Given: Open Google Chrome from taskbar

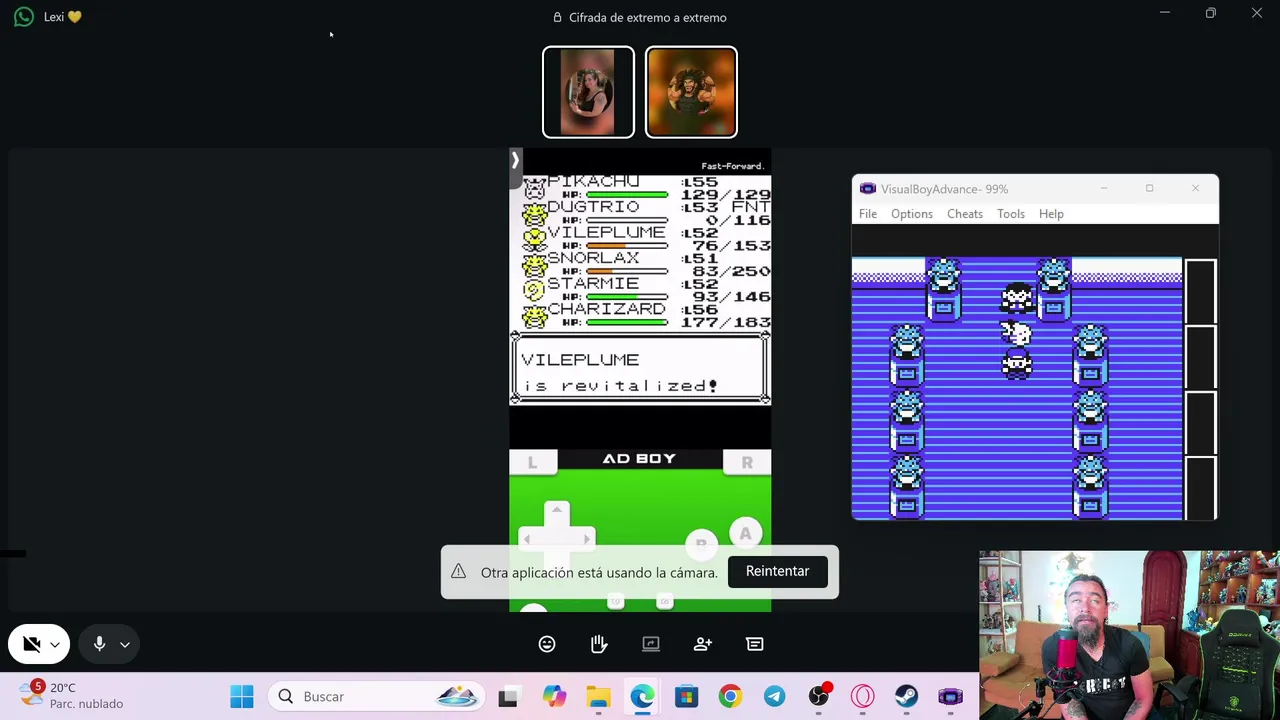Looking at the screenshot, I should [730, 697].
